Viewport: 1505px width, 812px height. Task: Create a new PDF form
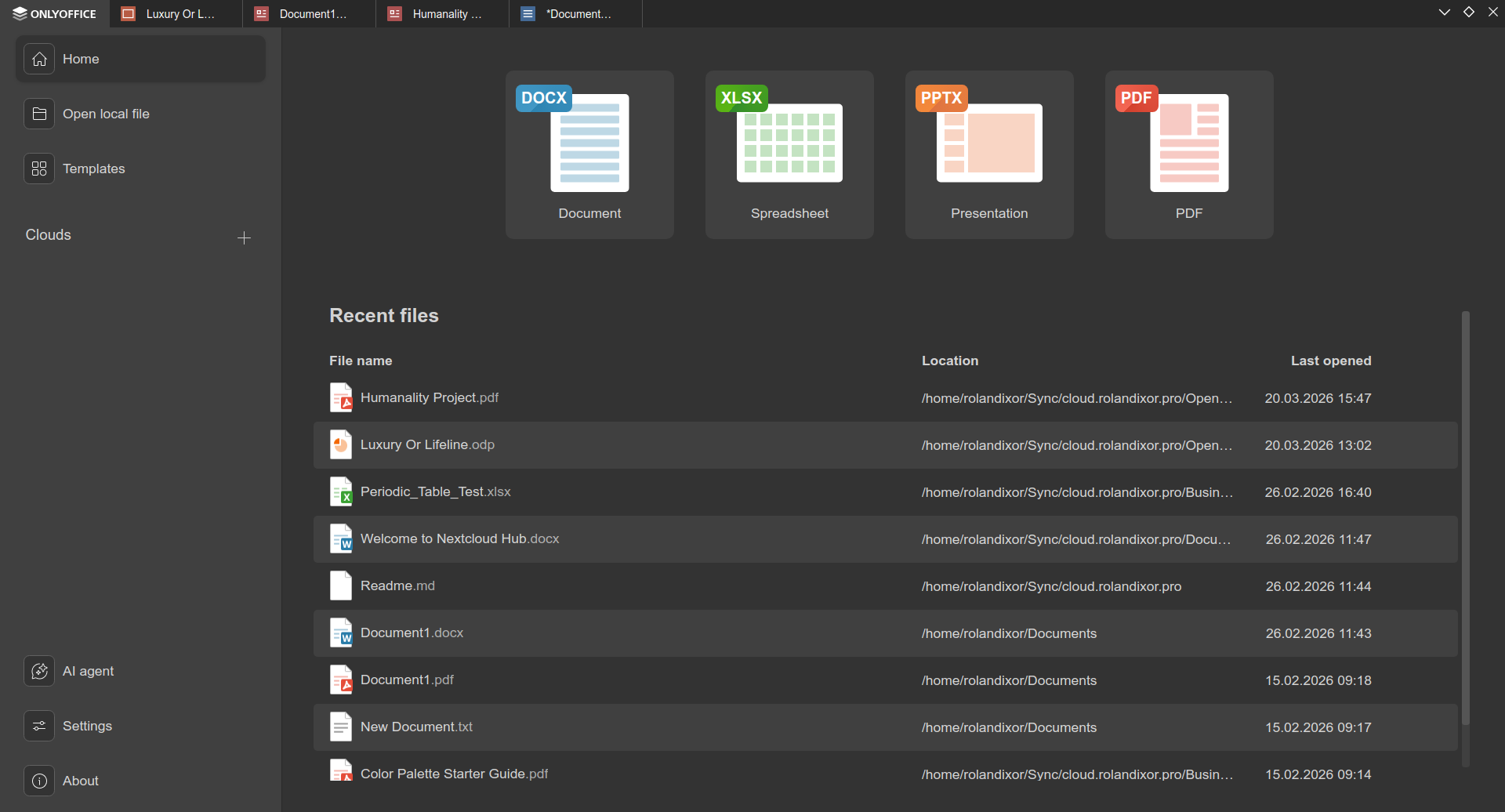1189,154
